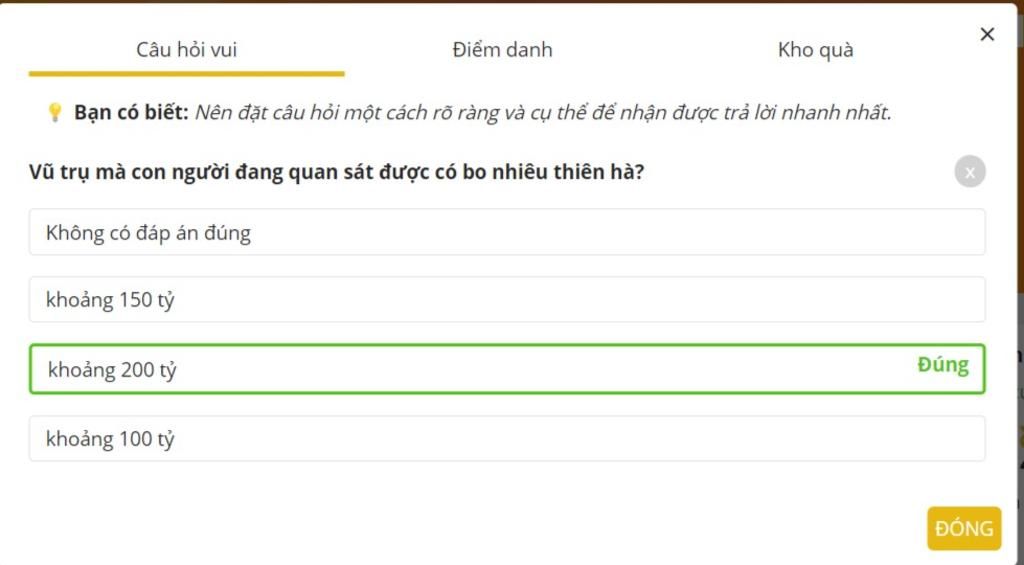Click the yellow ĐÓNG button
1024x565 pixels.
[x=964, y=528]
